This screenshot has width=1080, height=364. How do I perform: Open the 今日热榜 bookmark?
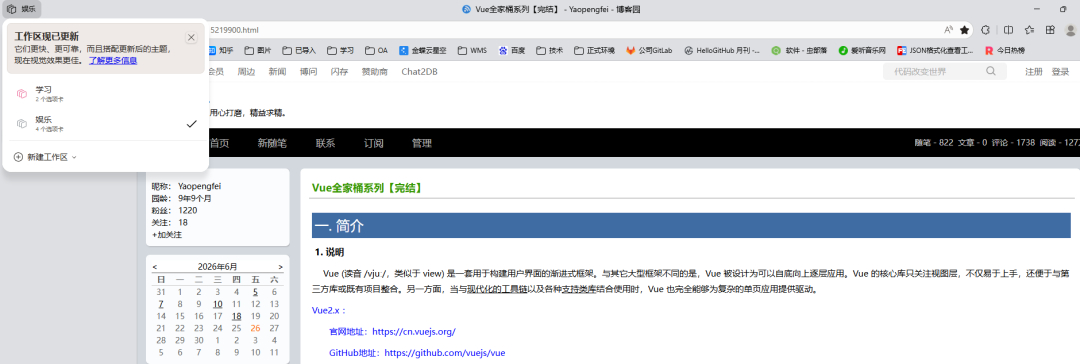tap(1004, 50)
